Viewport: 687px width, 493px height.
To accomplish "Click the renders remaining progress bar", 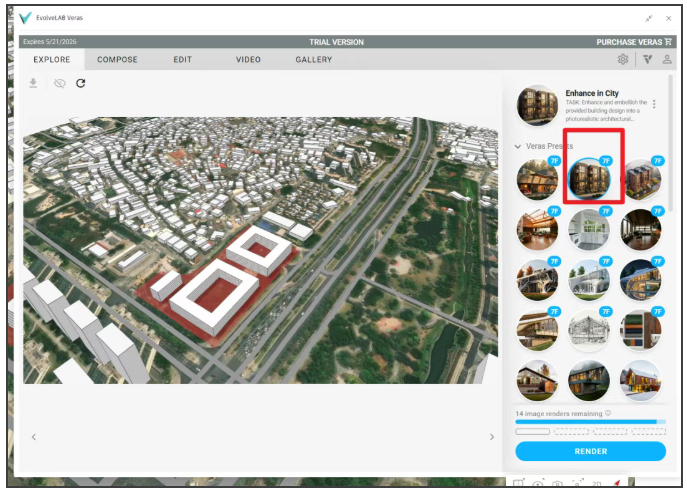I will coord(591,422).
